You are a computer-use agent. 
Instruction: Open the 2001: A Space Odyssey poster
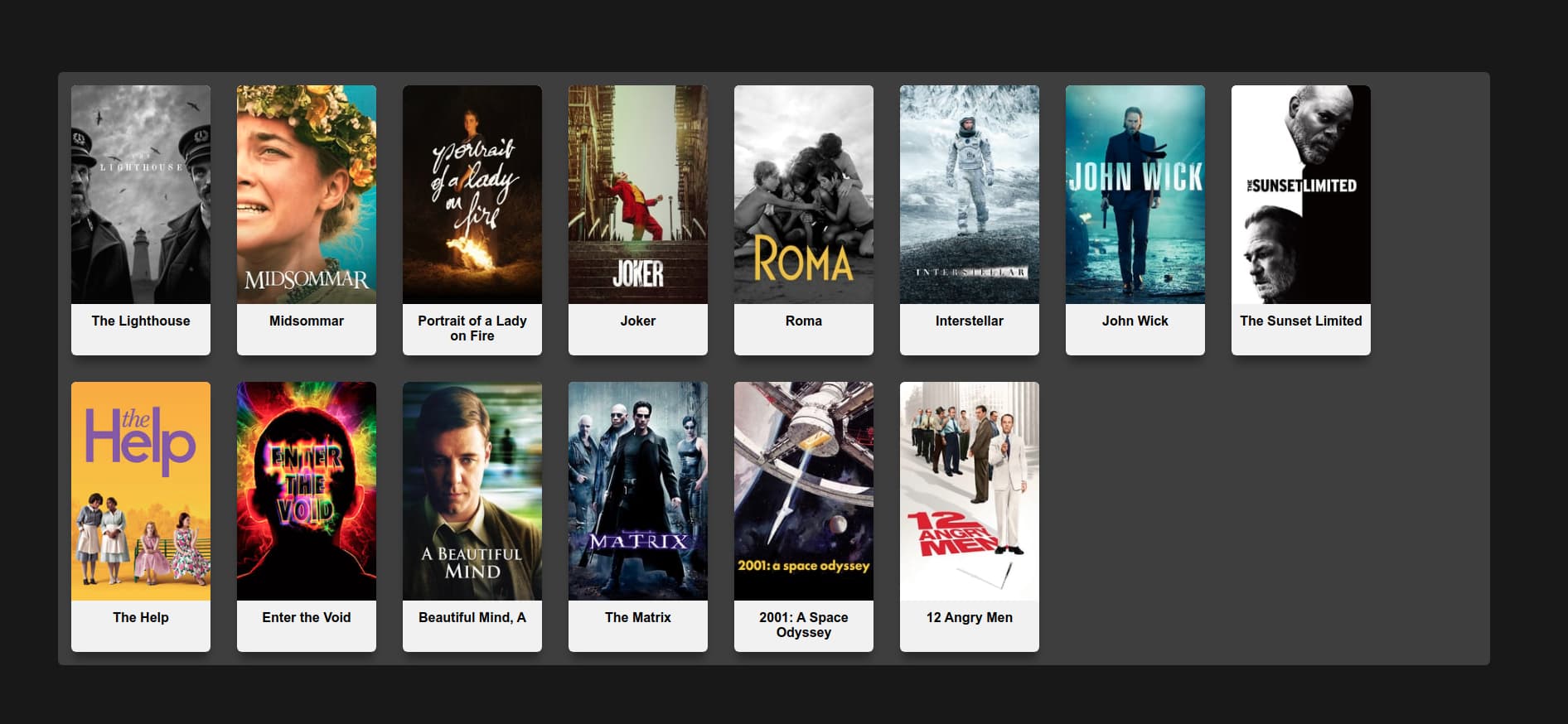click(804, 491)
